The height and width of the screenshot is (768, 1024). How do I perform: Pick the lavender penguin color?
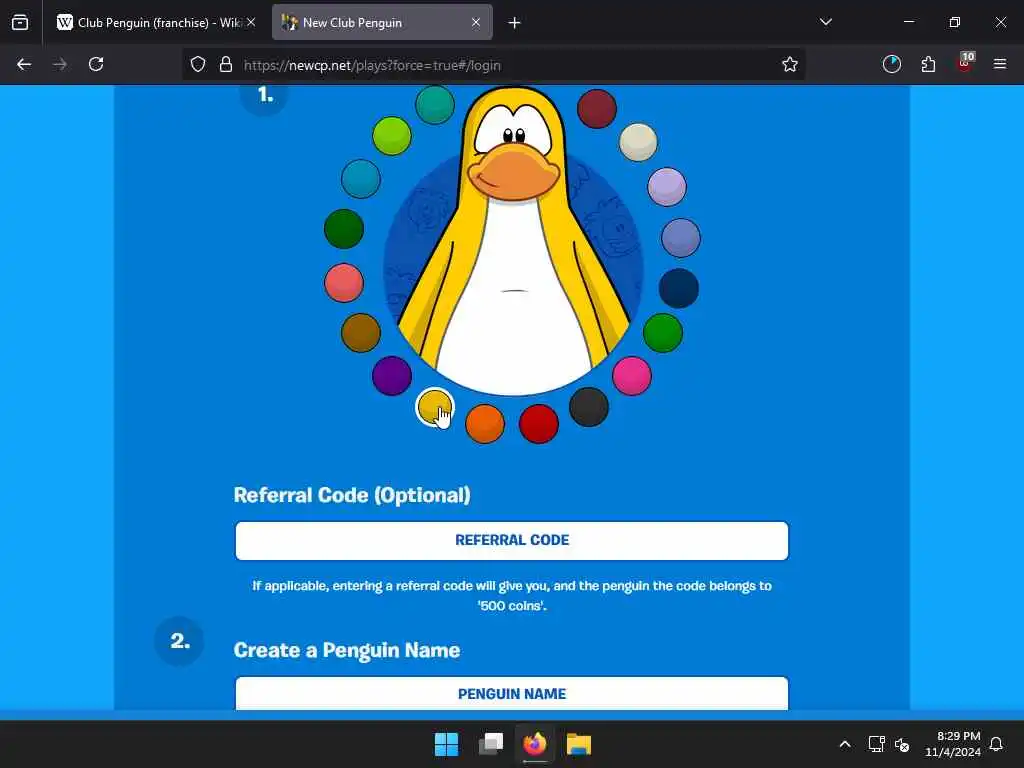point(667,187)
